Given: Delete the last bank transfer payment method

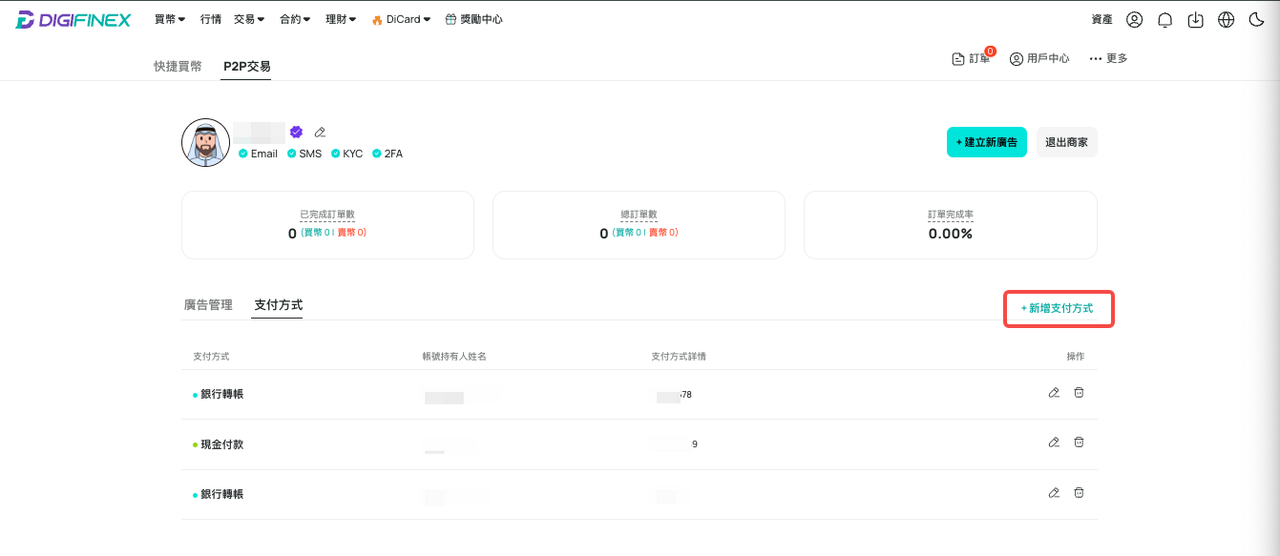Looking at the screenshot, I should [1079, 492].
